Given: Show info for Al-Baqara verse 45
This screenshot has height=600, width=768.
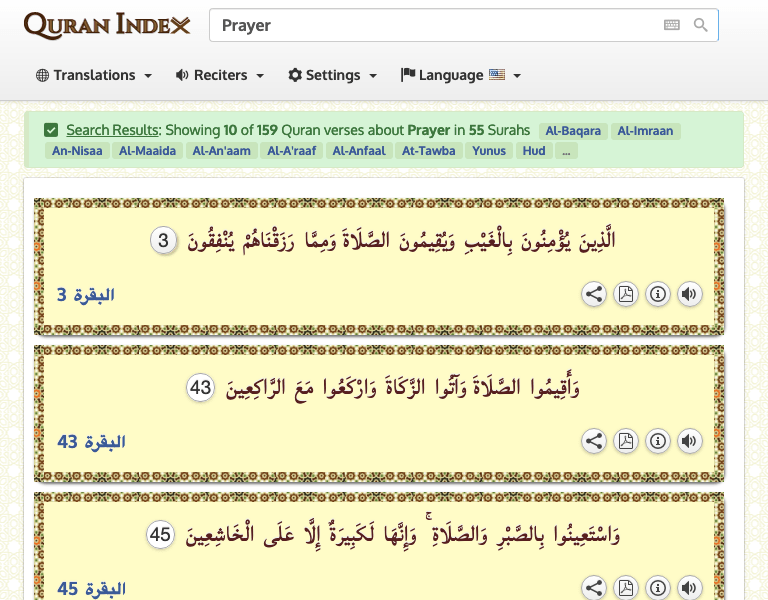Looking at the screenshot, I should tap(657, 588).
